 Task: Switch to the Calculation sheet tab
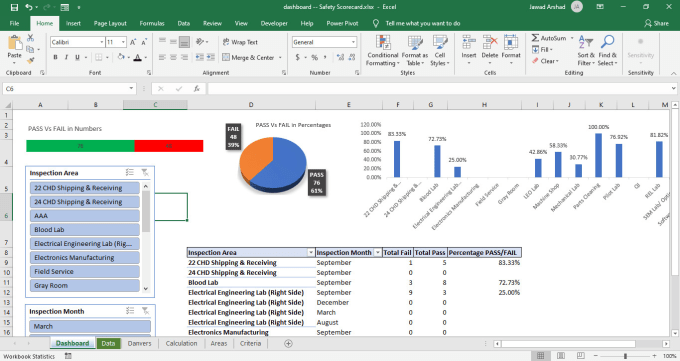point(181,343)
